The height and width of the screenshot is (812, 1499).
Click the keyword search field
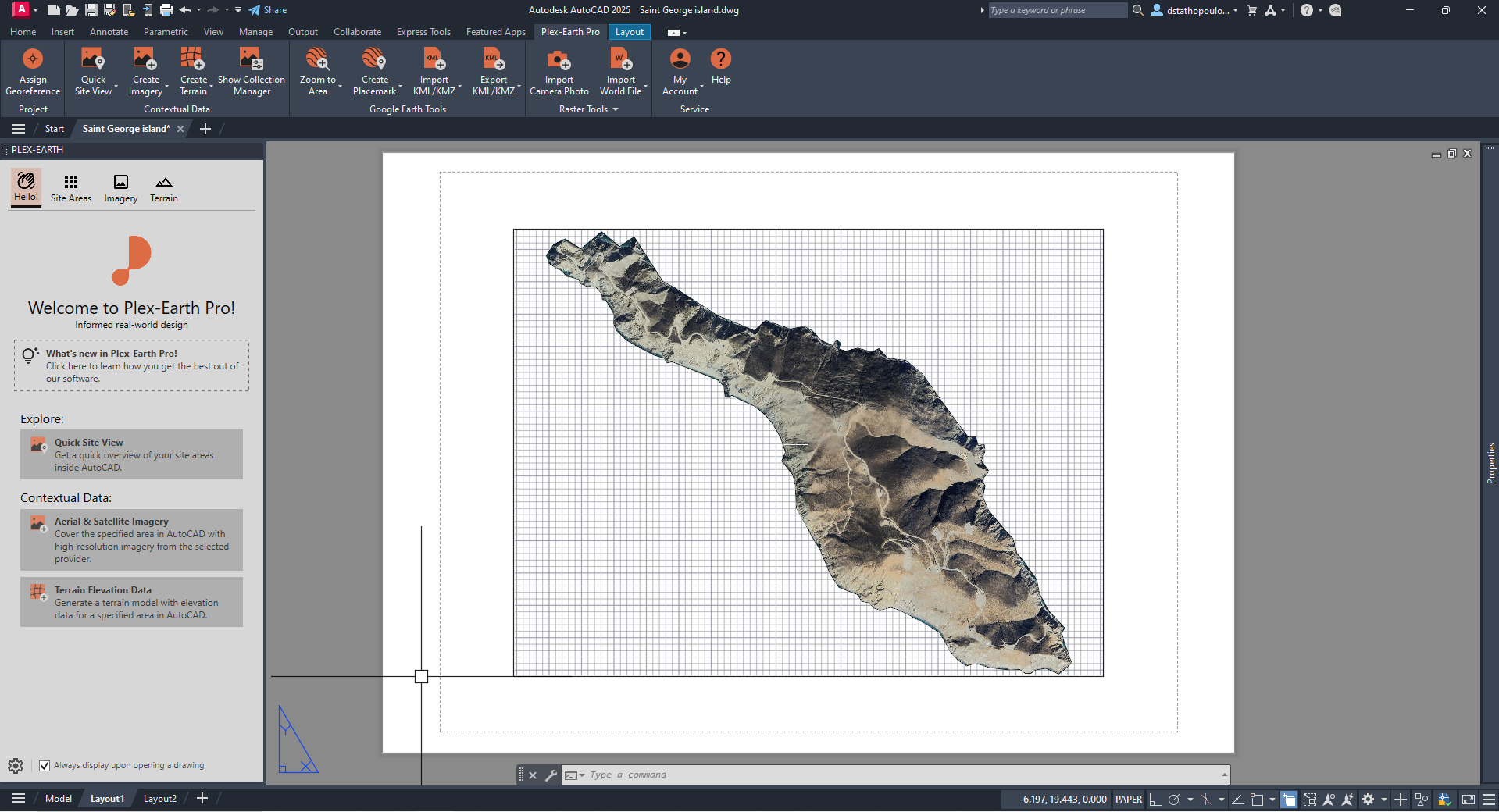(1058, 10)
